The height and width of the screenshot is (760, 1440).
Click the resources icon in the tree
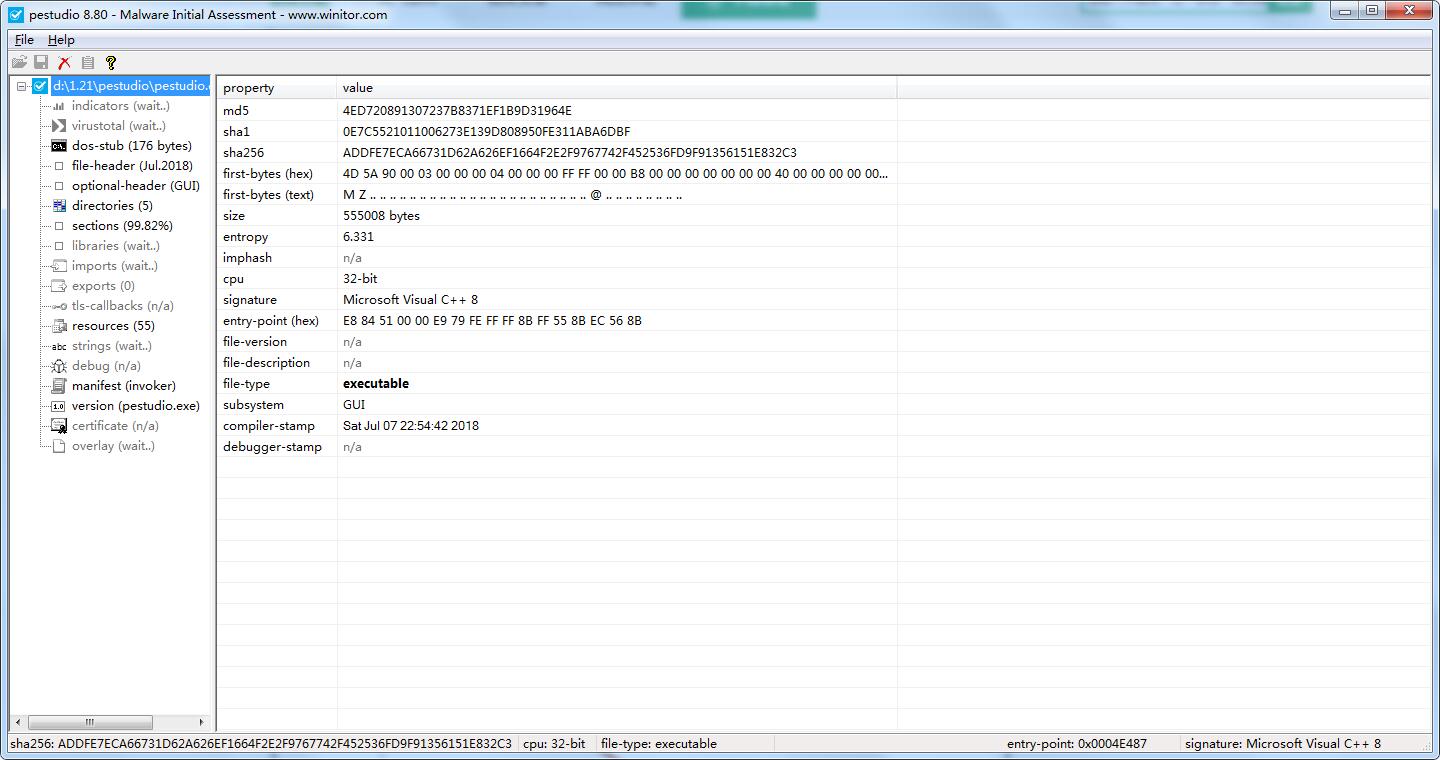(x=59, y=326)
